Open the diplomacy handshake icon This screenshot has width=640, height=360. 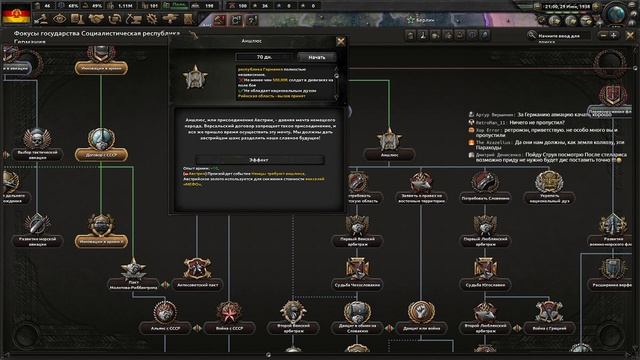click(96, 19)
